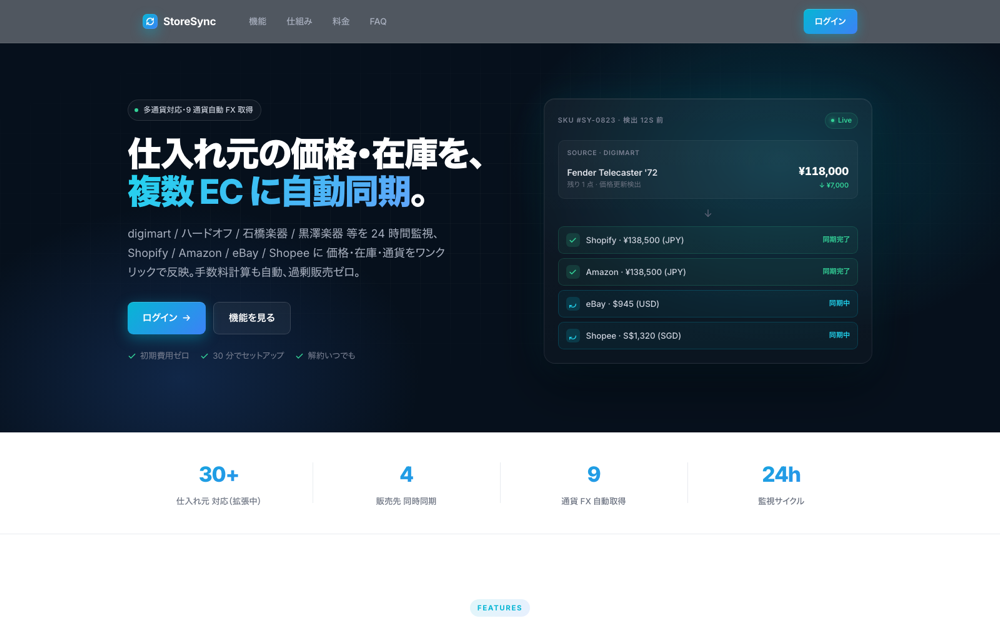Image resolution: width=1000 pixels, height=625 pixels.
Task: Open the 料金 nav menu item
Action: tap(341, 22)
